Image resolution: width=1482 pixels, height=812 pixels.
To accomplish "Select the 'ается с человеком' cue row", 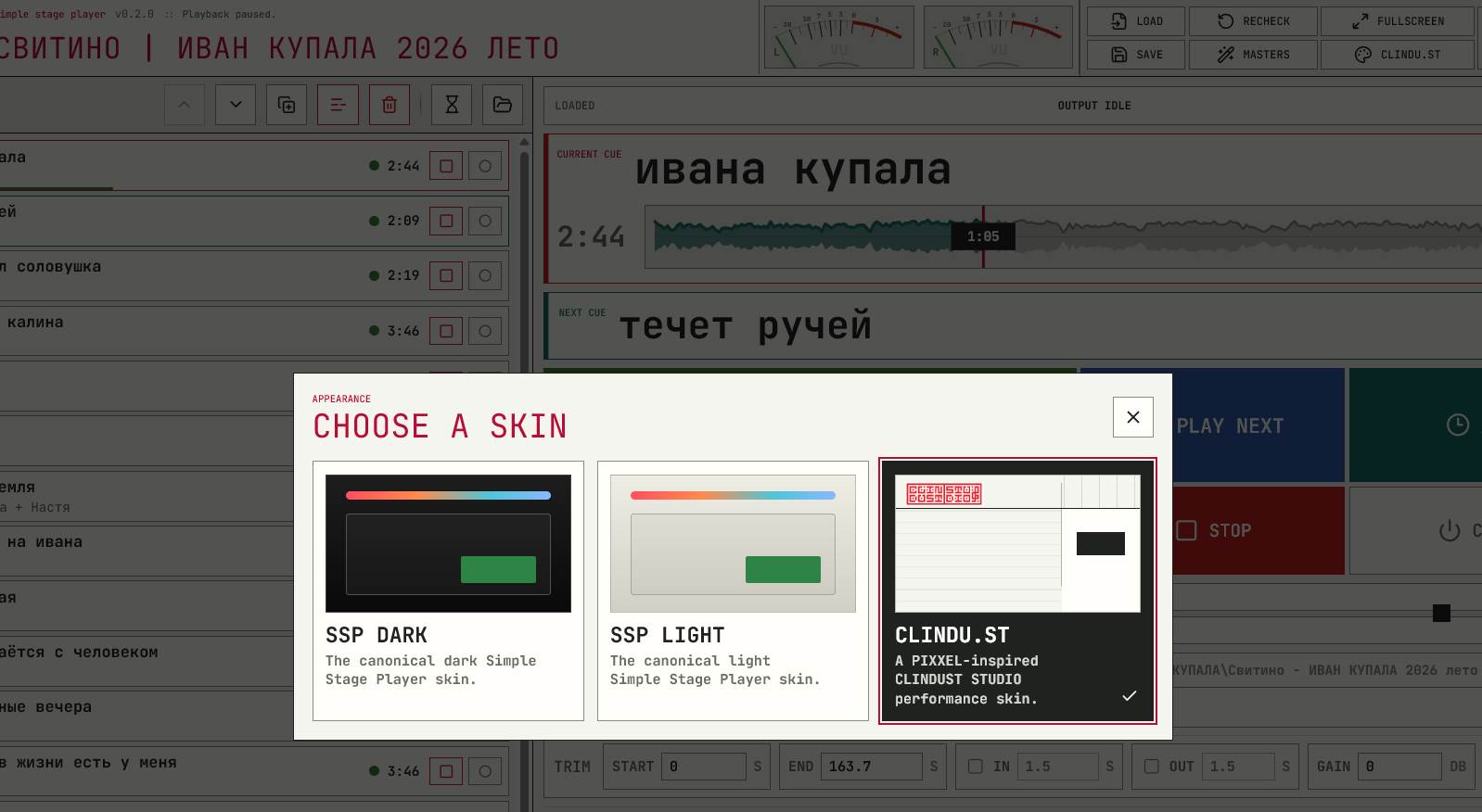I will [147, 661].
